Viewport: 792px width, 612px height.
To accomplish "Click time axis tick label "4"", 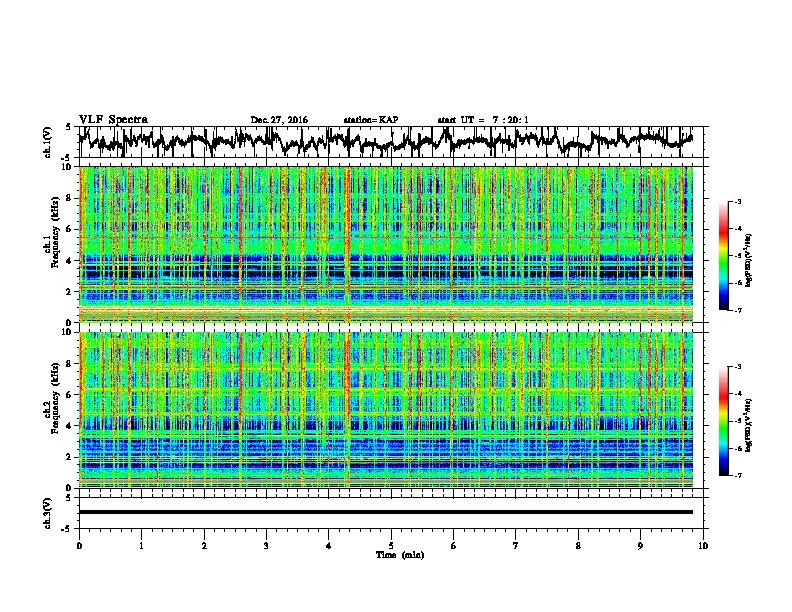I will click(329, 546).
